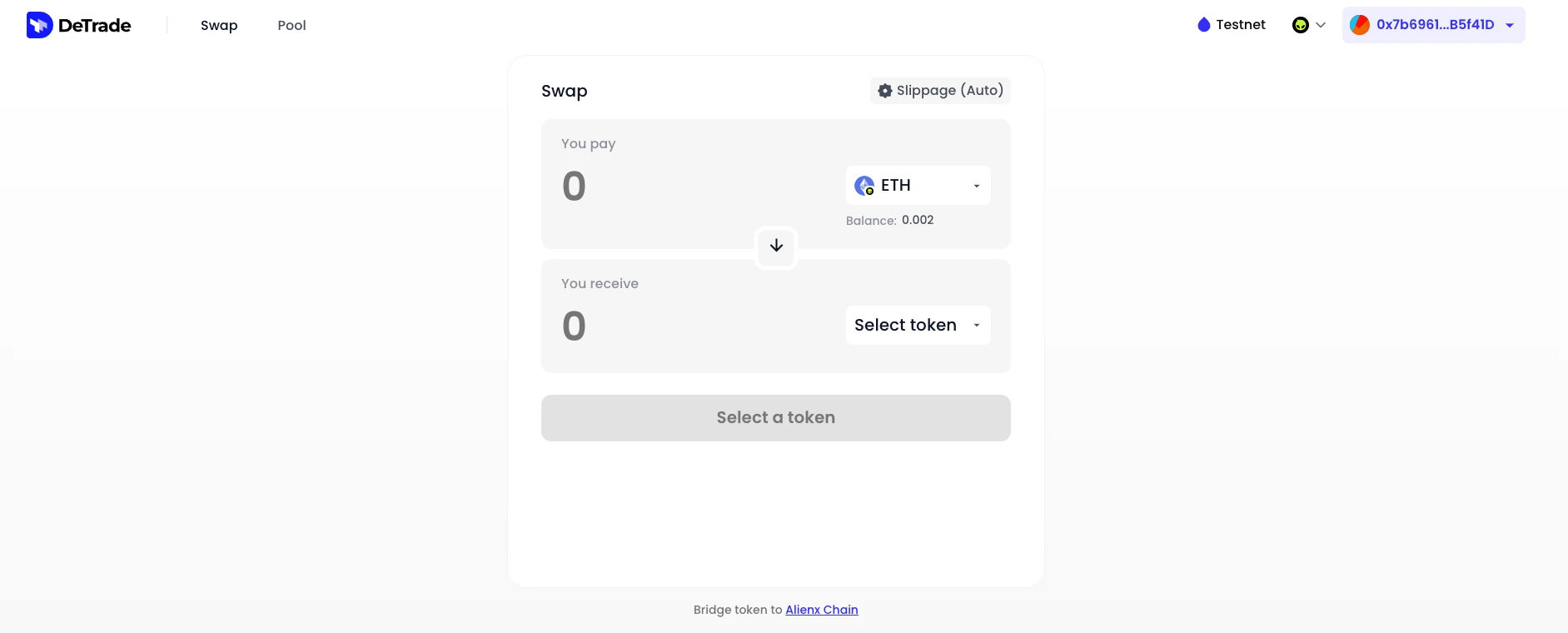This screenshot has width=1568, height=633.
Task: Click the DeTrade logo icon
Action: click(39, 25)
